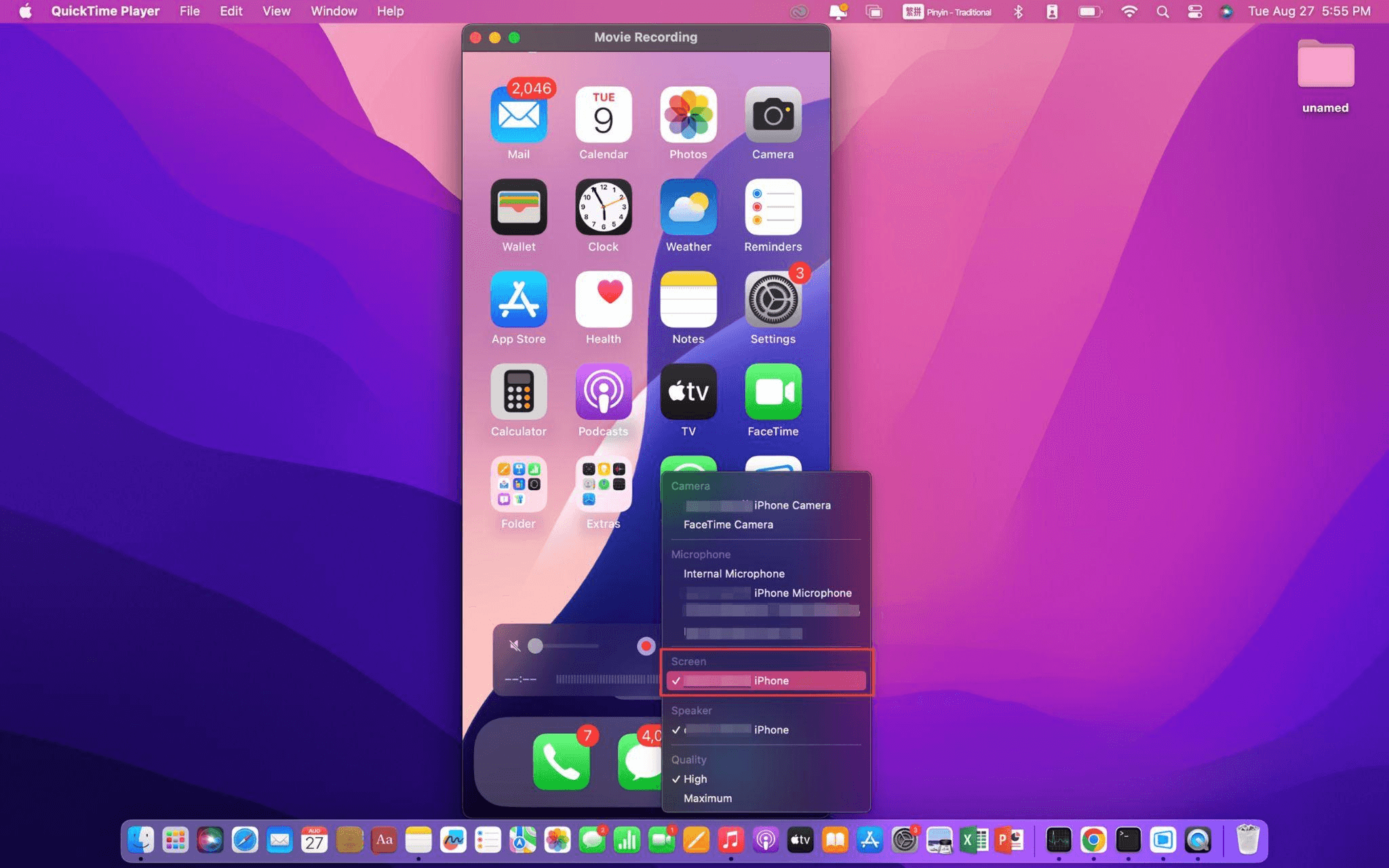Open Spotlight search in the menu bar

[x=1162, y=12]
